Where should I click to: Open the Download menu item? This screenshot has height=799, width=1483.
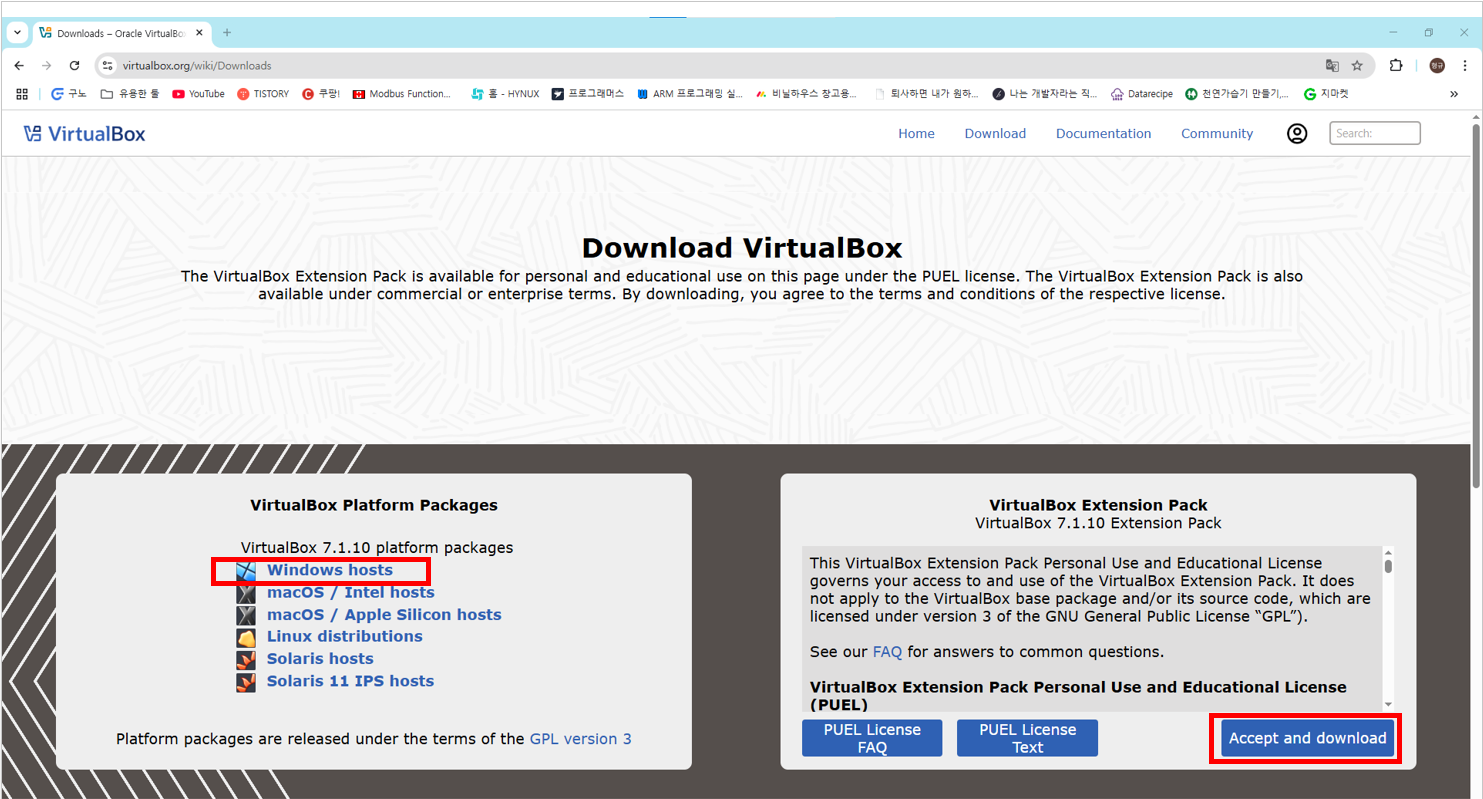(x=995, y=134)
